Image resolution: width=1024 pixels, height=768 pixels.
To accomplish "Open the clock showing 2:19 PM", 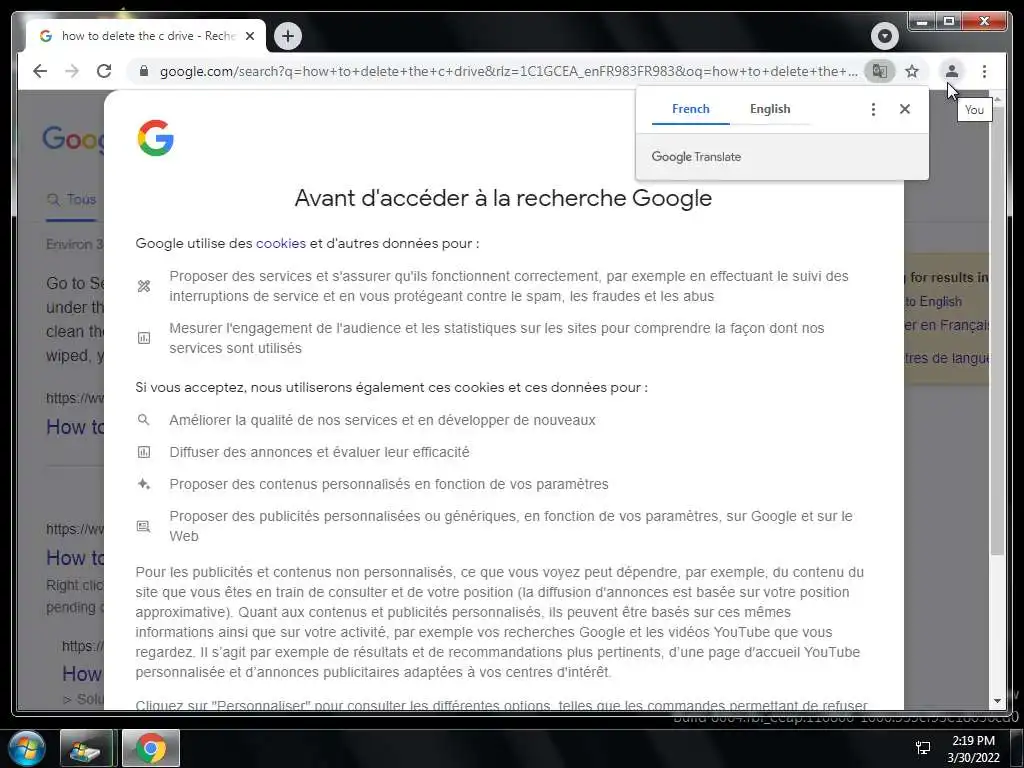I will click(973, 749).
